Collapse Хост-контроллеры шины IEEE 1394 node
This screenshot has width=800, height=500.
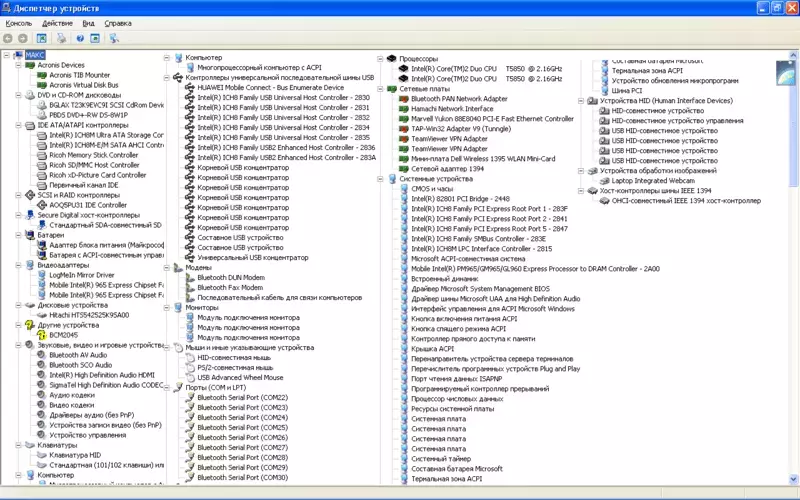[x=581, y=191]
